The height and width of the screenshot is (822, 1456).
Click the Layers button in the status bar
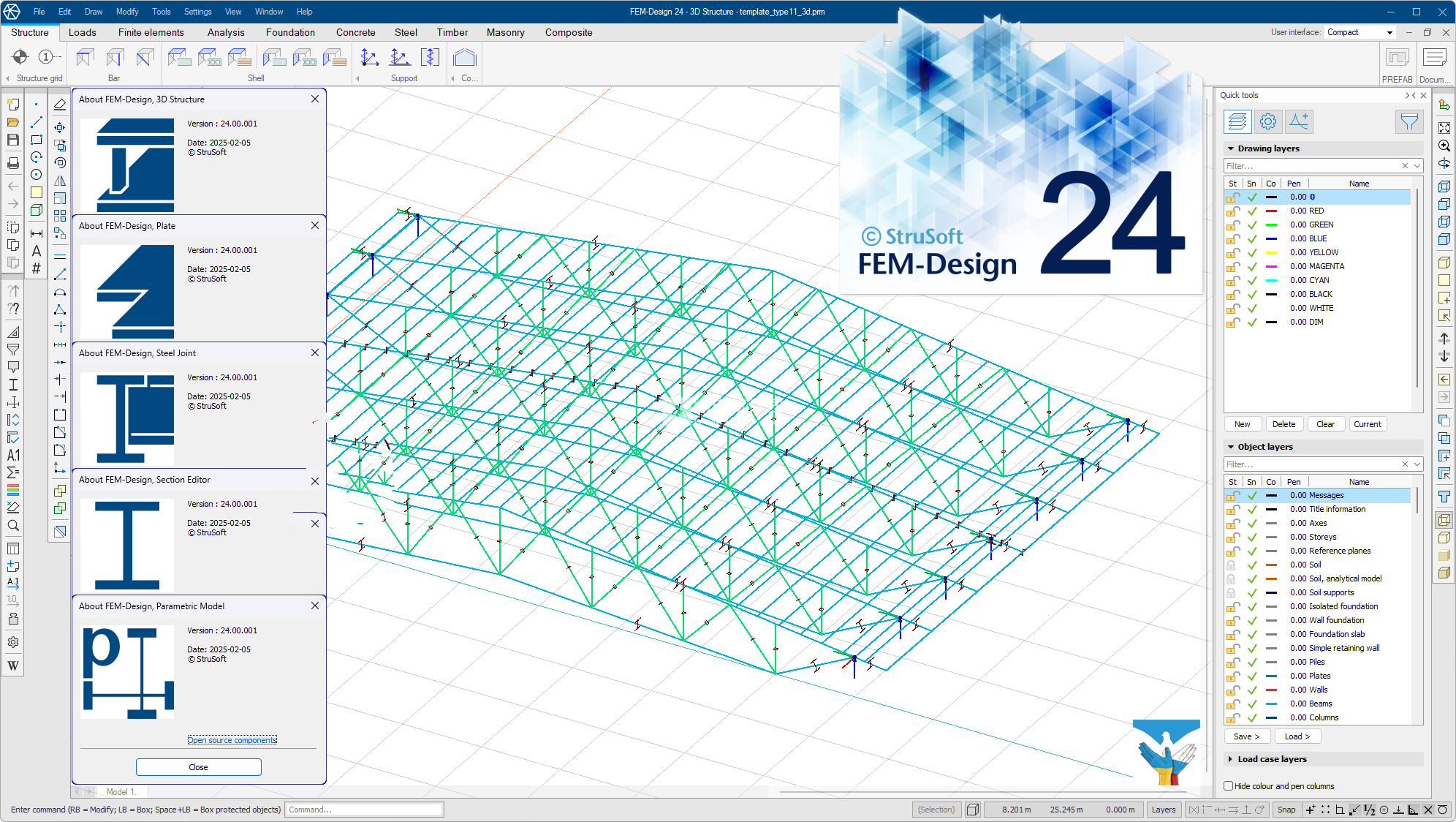click(x=1163, y=810)
